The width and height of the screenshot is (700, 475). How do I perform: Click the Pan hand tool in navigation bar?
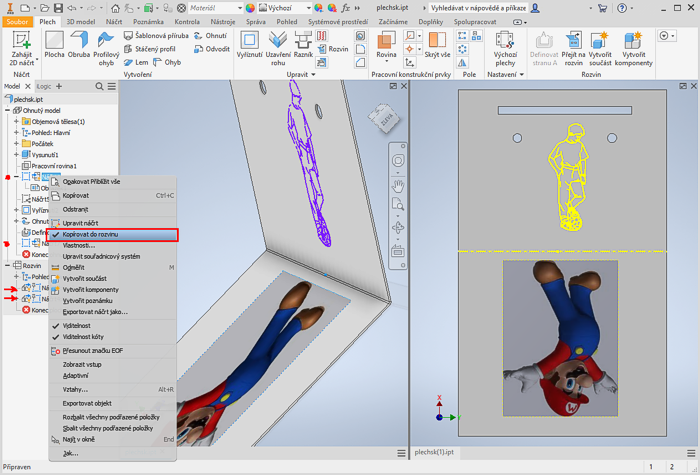click(x=398, y=185)
